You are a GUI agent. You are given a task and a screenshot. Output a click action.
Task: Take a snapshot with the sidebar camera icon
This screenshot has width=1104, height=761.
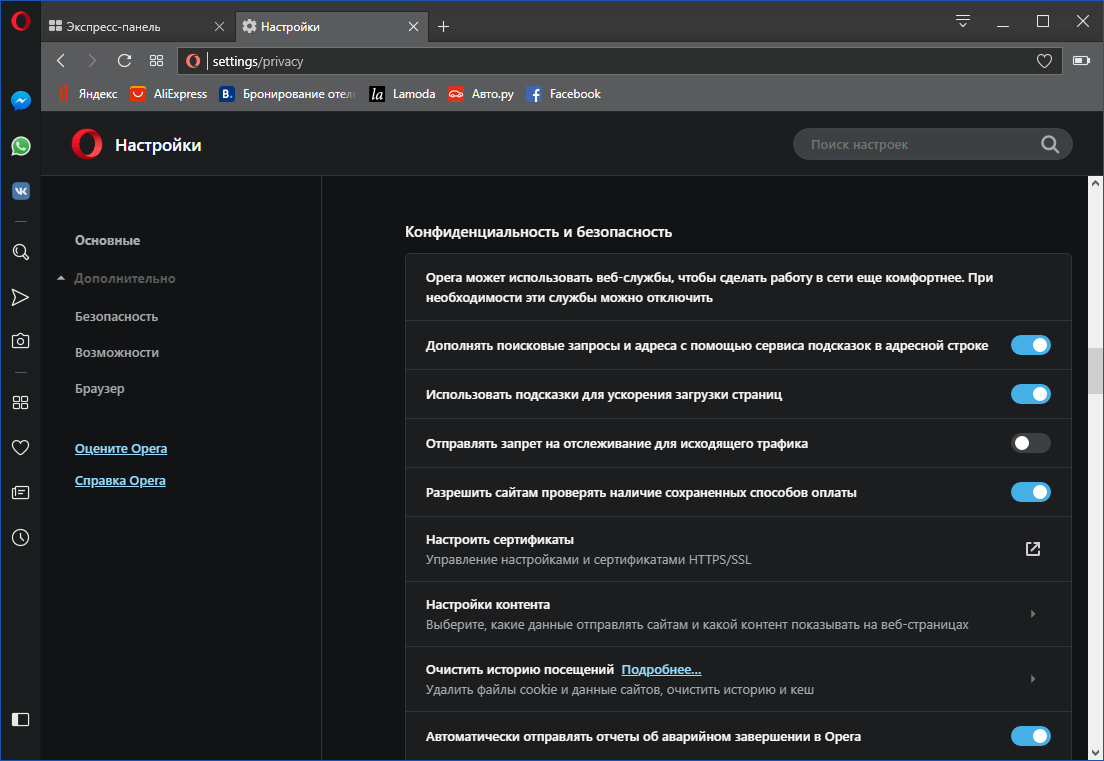[x=20, y=341]
